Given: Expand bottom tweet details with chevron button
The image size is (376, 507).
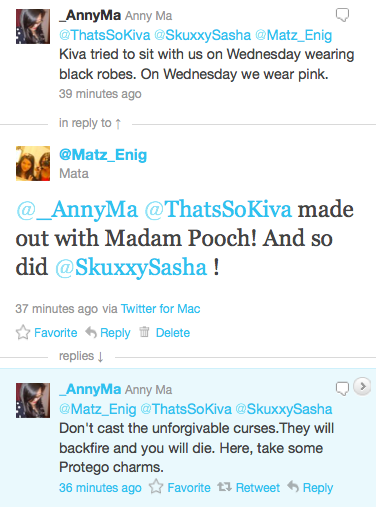Looking at the screenshot, I should point(362,387).
